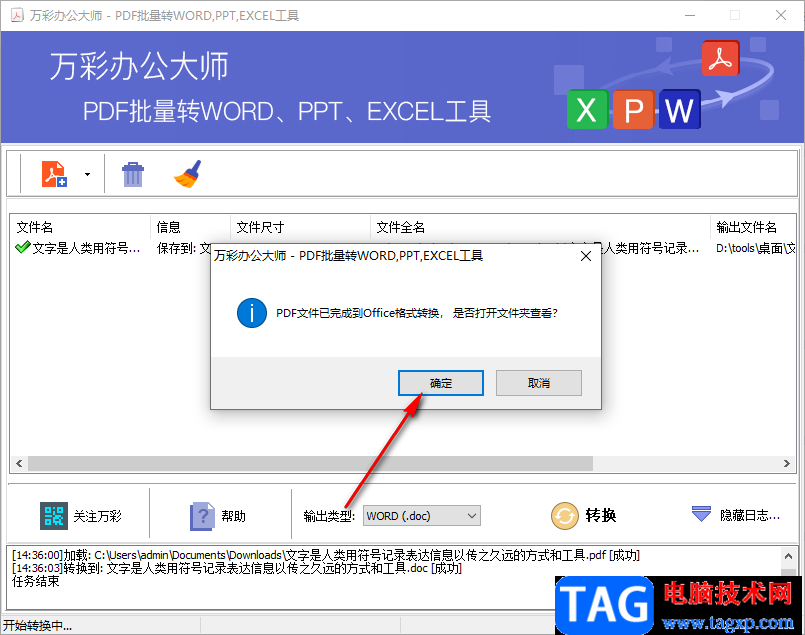Click the orange 转换 convert icon

[565, 515]
